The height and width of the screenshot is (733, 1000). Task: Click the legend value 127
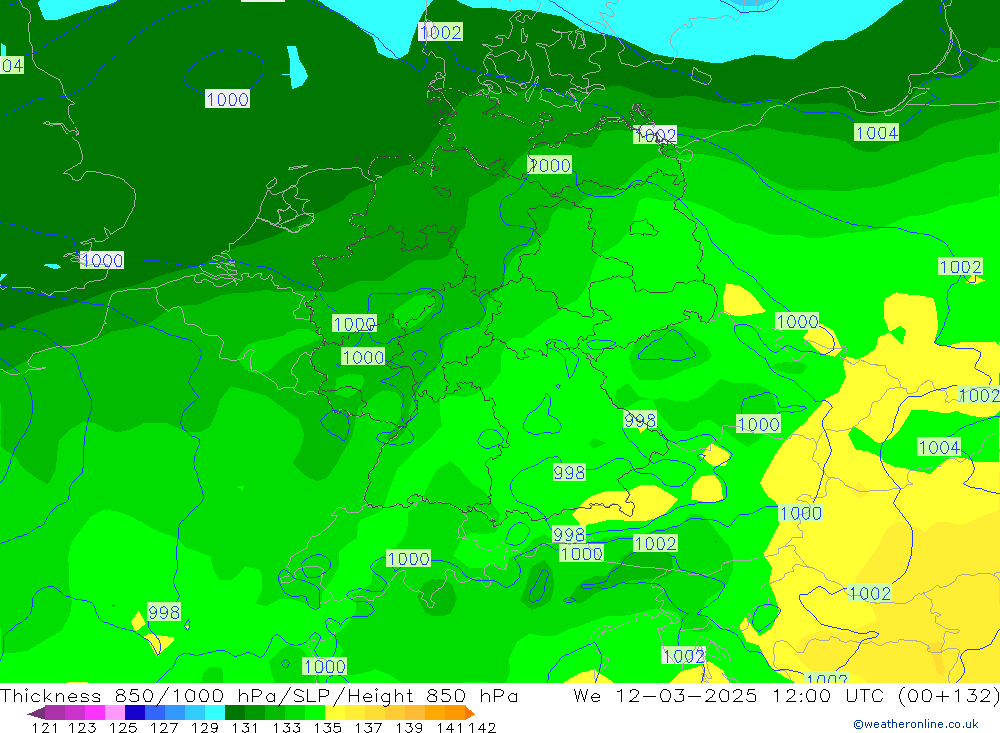[x=164, y=727]
